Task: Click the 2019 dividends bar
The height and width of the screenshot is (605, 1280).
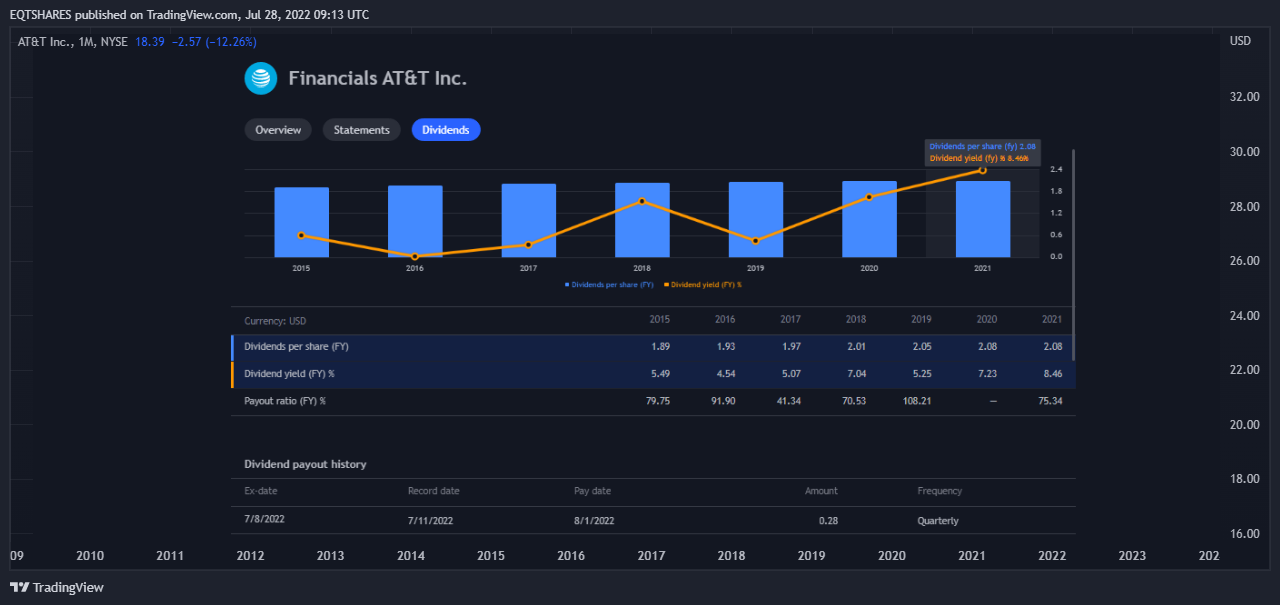Action: click(x=756, y=219)
